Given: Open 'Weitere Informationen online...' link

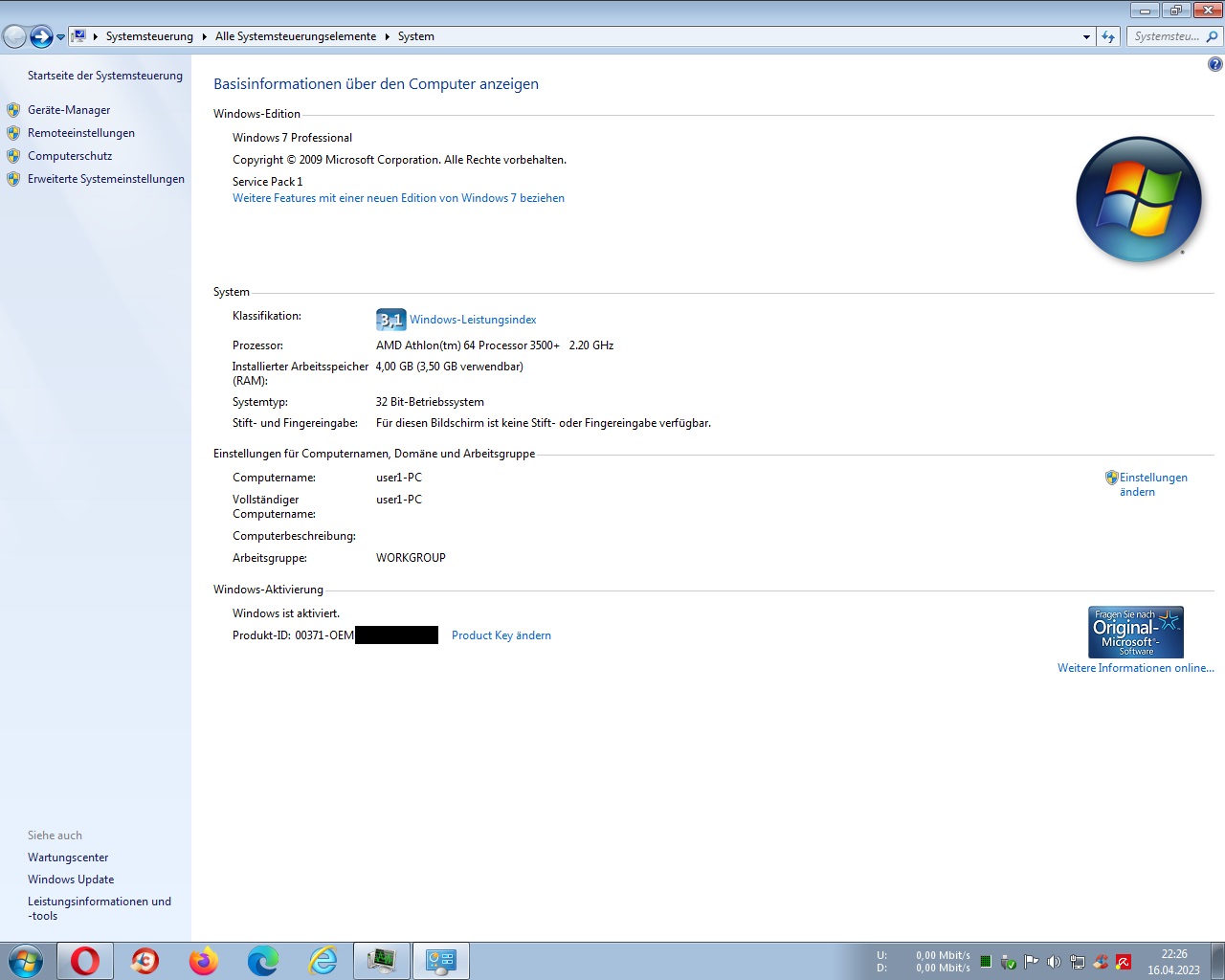Looking at the screenshot, I should click(x=1136, y=668).
